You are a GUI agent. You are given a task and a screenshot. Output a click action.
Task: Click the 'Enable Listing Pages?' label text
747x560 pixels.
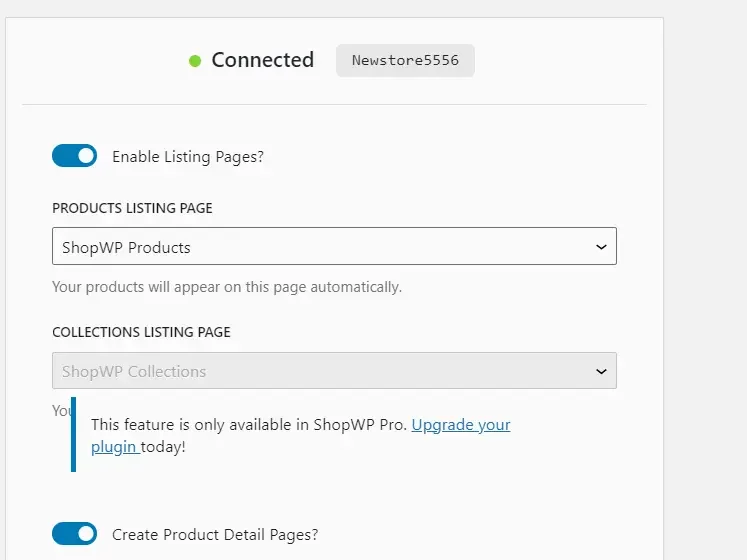188,157
